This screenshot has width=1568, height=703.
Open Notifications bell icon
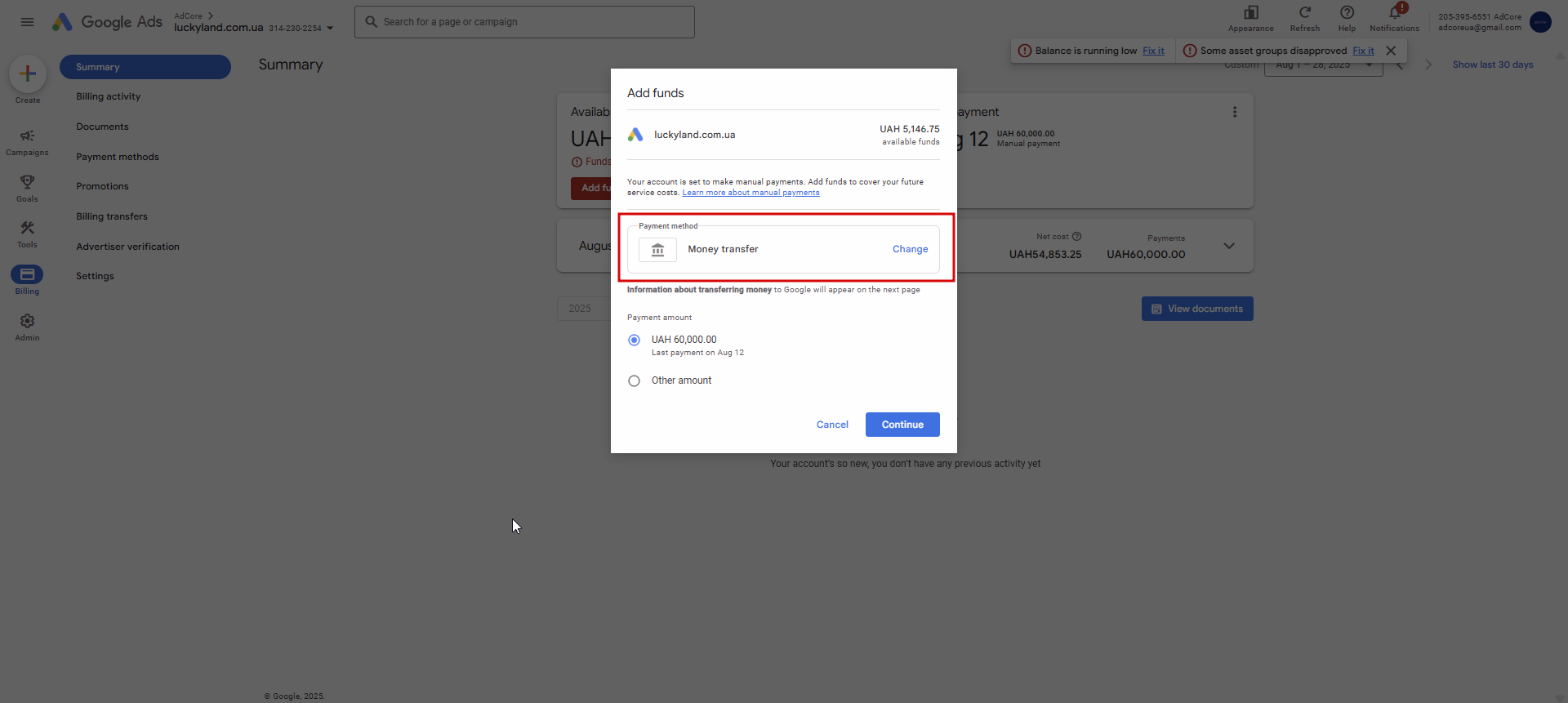pyautogui.click(x=1394, y=13)
